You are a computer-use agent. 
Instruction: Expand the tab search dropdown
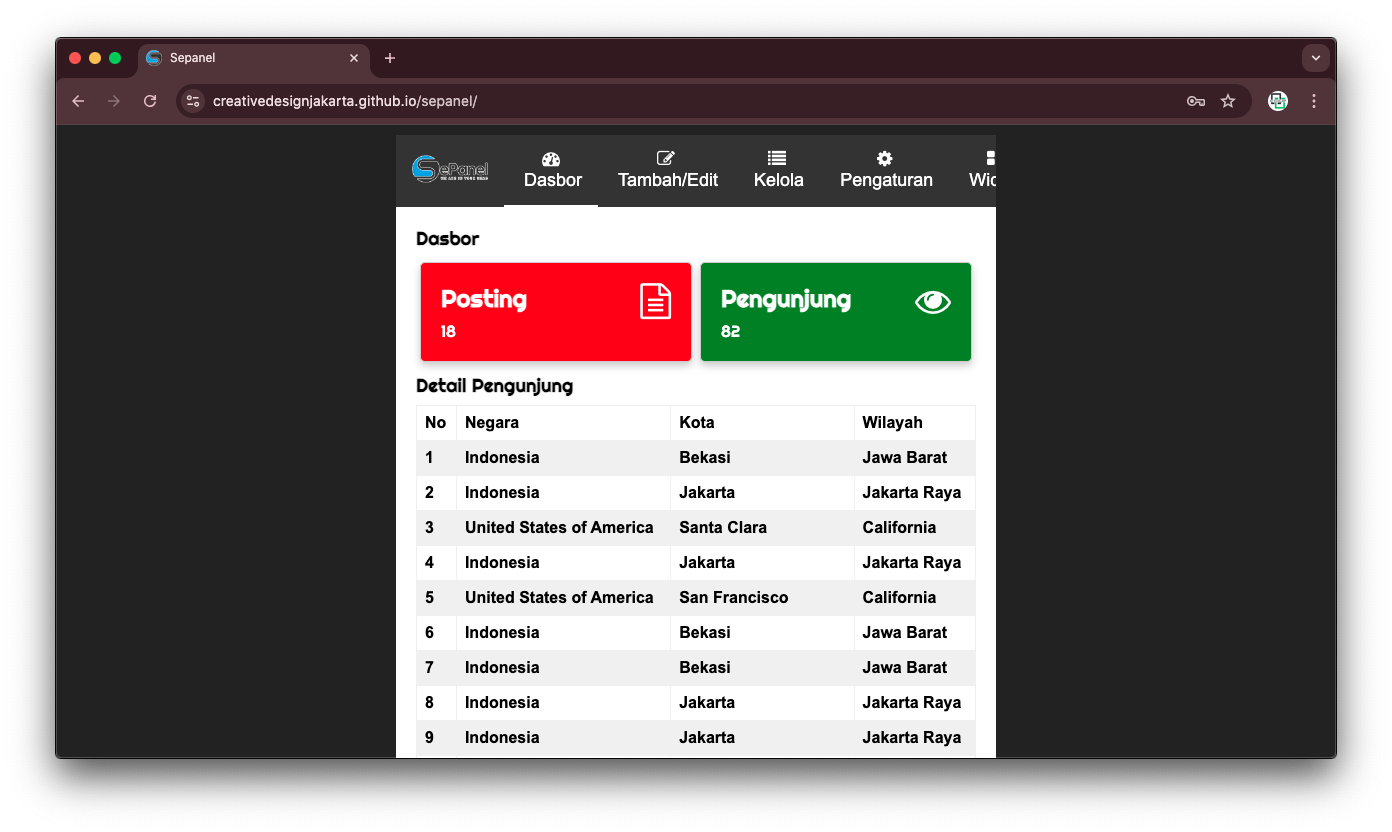coord(1316,58)
